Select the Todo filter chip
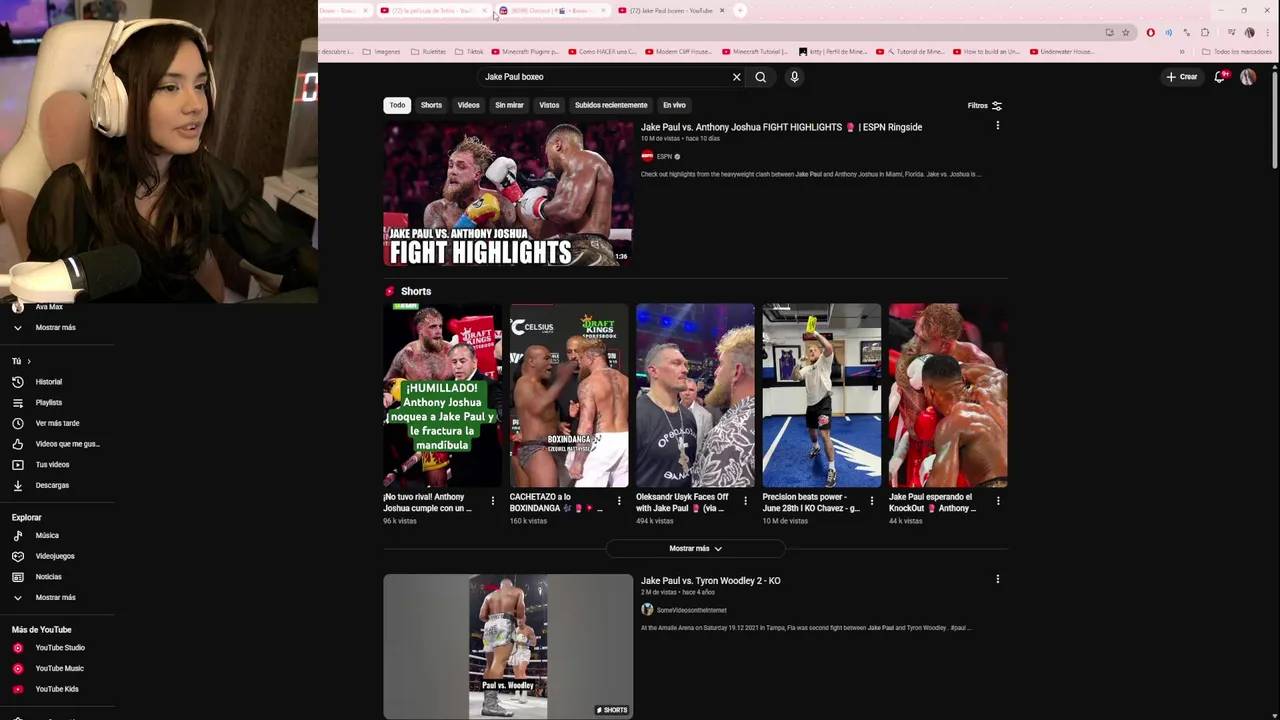This screenshot has width=1280, height=720. point(397,105)
